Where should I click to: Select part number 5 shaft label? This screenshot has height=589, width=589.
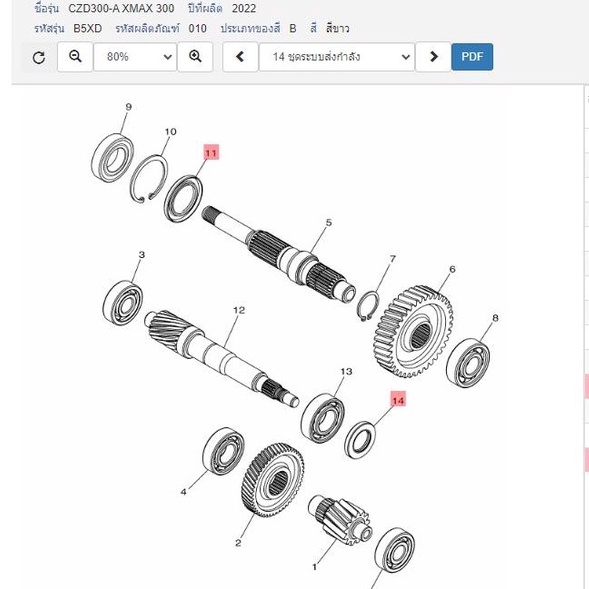click(329, 223)
